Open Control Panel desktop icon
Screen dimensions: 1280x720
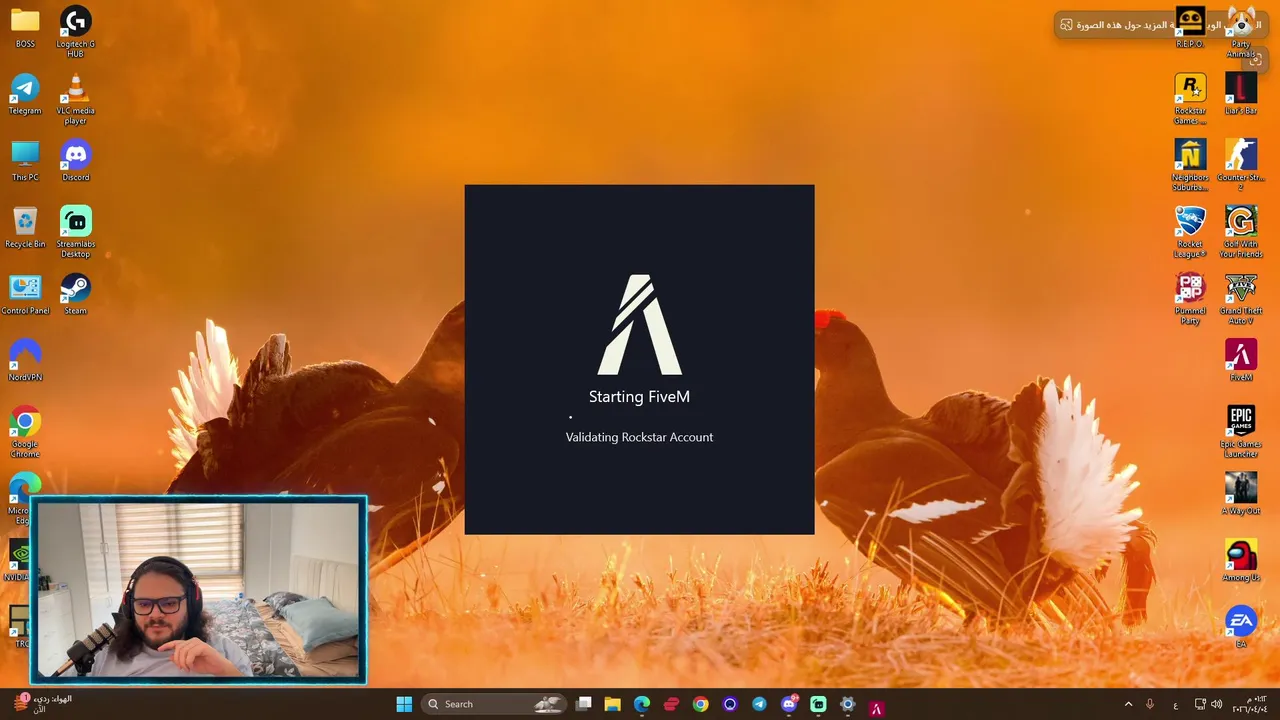(25, 295)
